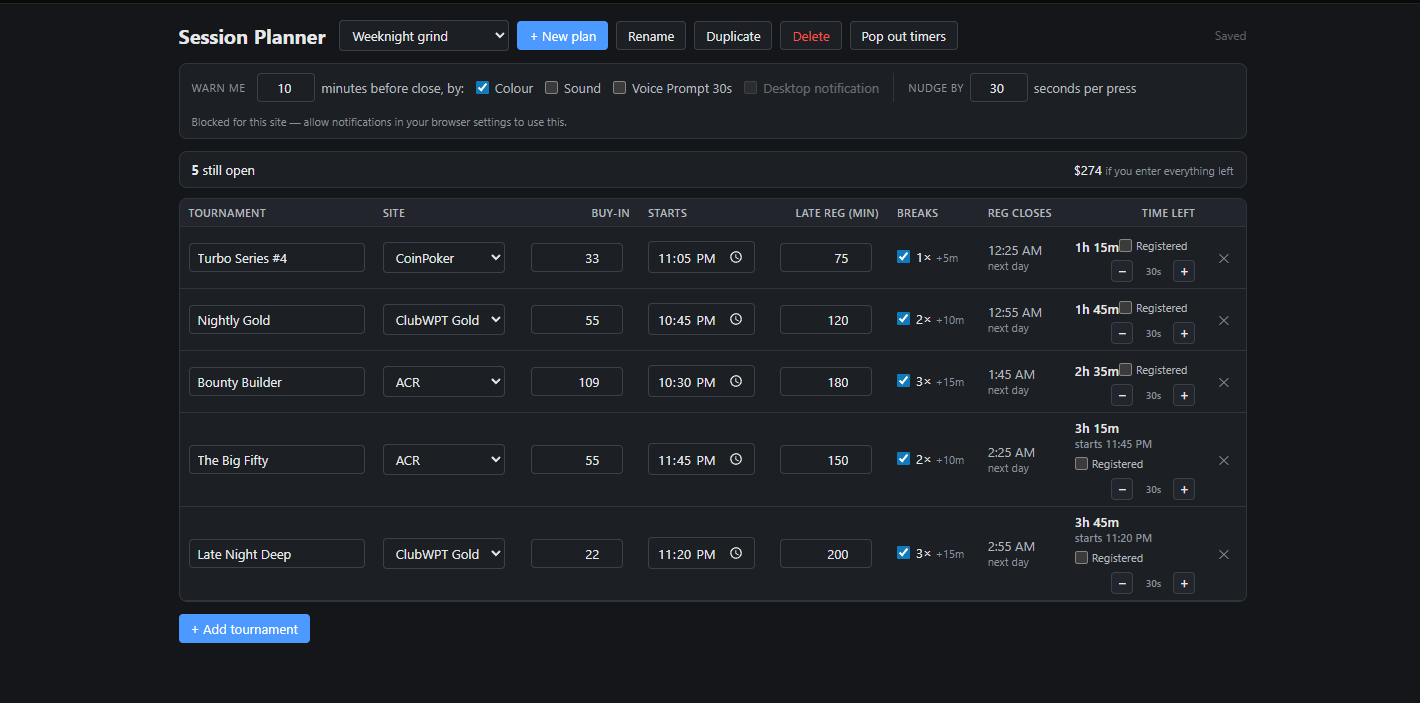Duplicate the current plan
The height and width of the screenshot is (703, 1420).
pos(733,36)
